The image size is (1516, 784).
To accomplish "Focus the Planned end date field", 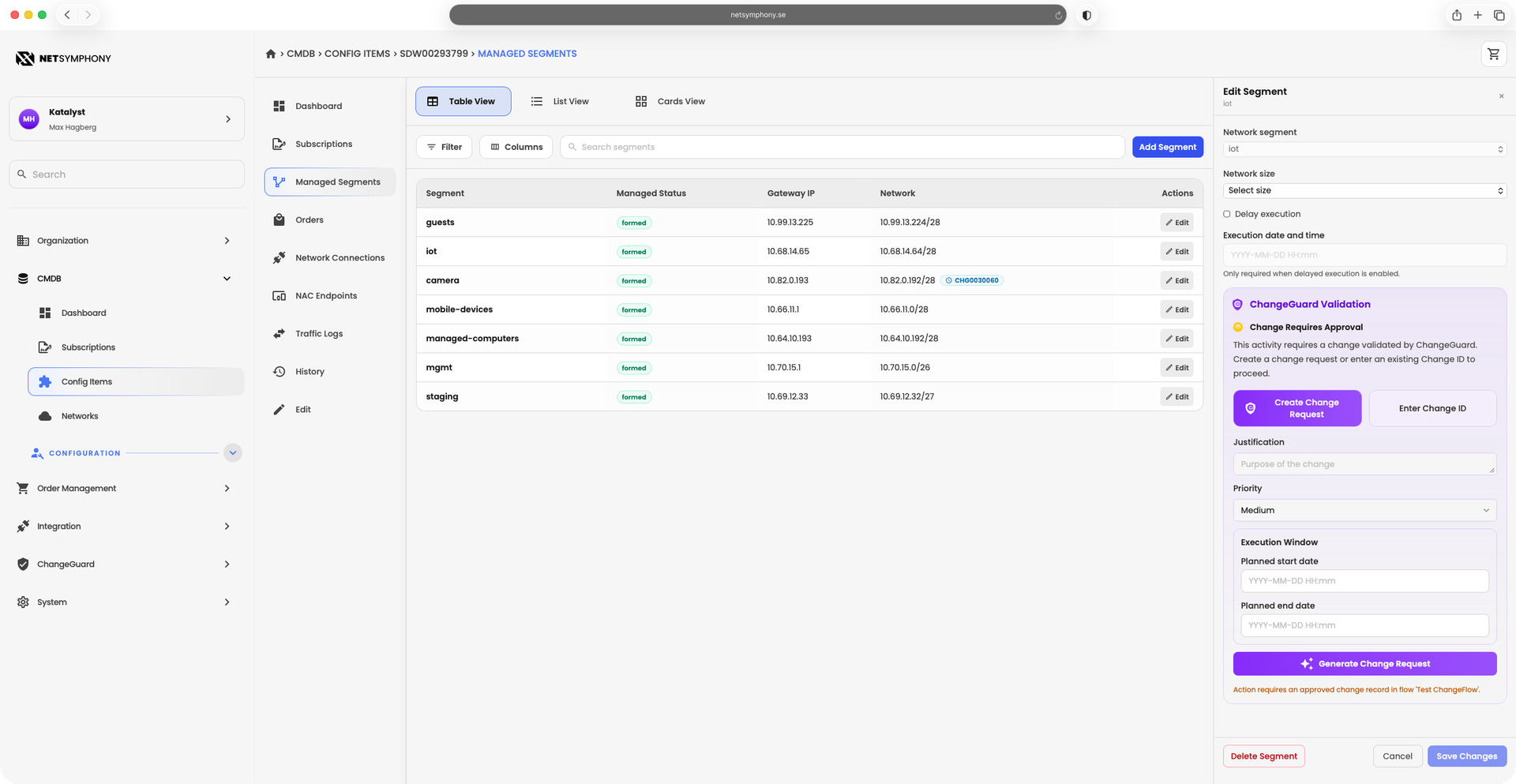I will tap(1364, 625).
